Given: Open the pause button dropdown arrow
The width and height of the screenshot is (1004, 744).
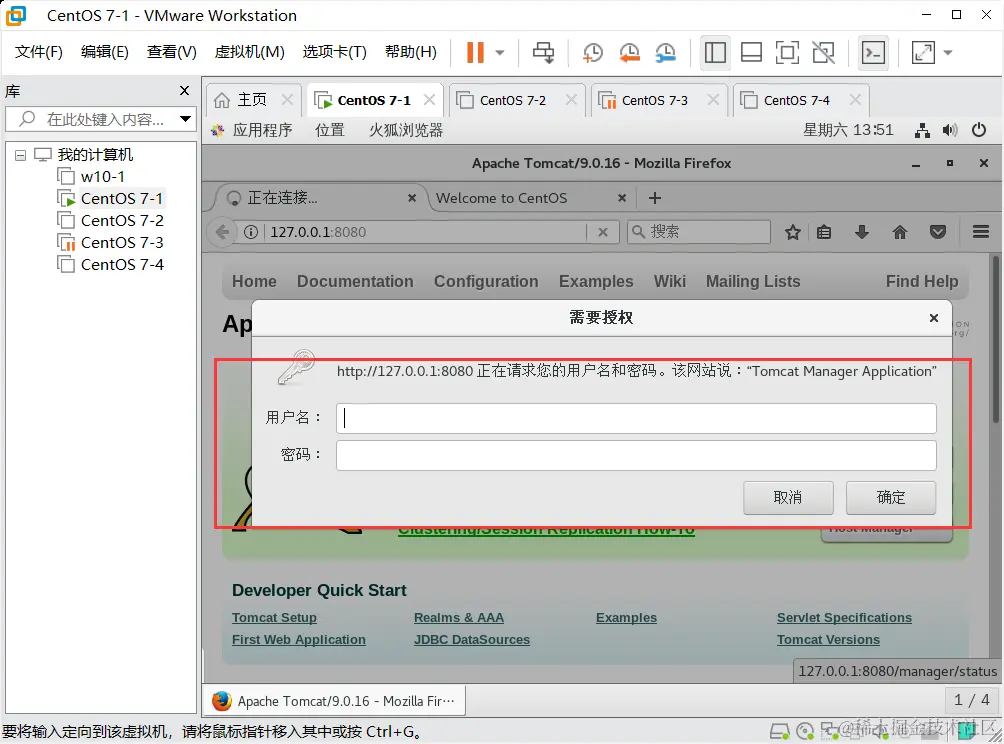Looking at the screenshot, I should [x=500, y=53].
